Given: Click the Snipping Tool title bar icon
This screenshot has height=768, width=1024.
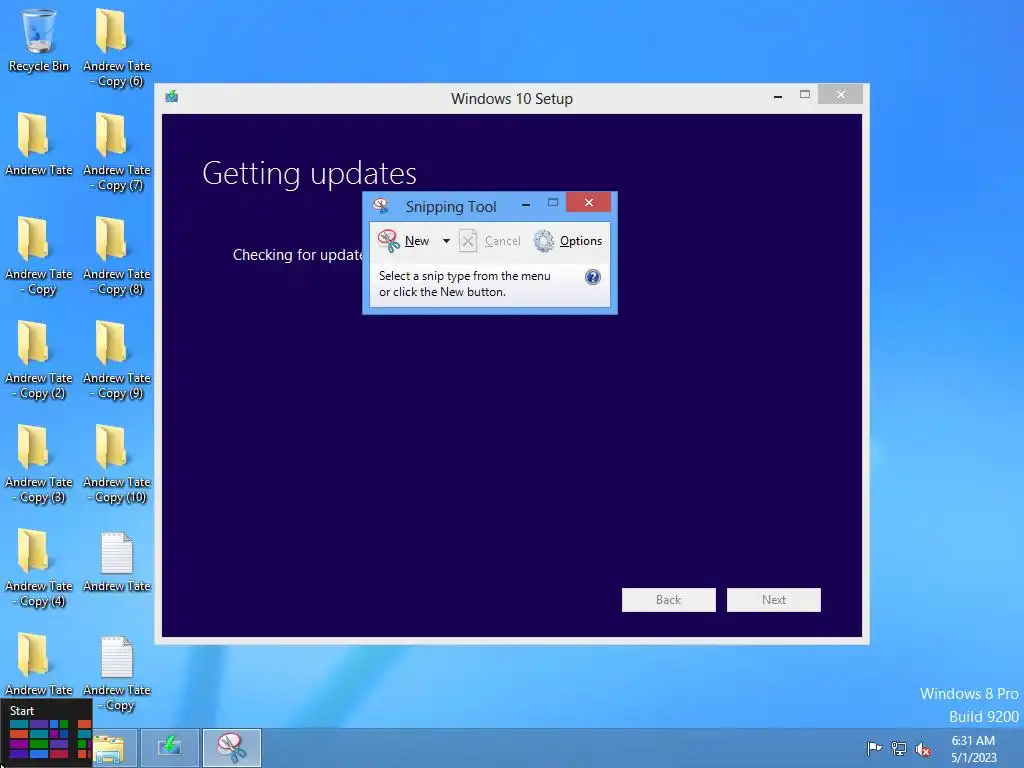Looking at the screenshot, I should pos(381,206).
